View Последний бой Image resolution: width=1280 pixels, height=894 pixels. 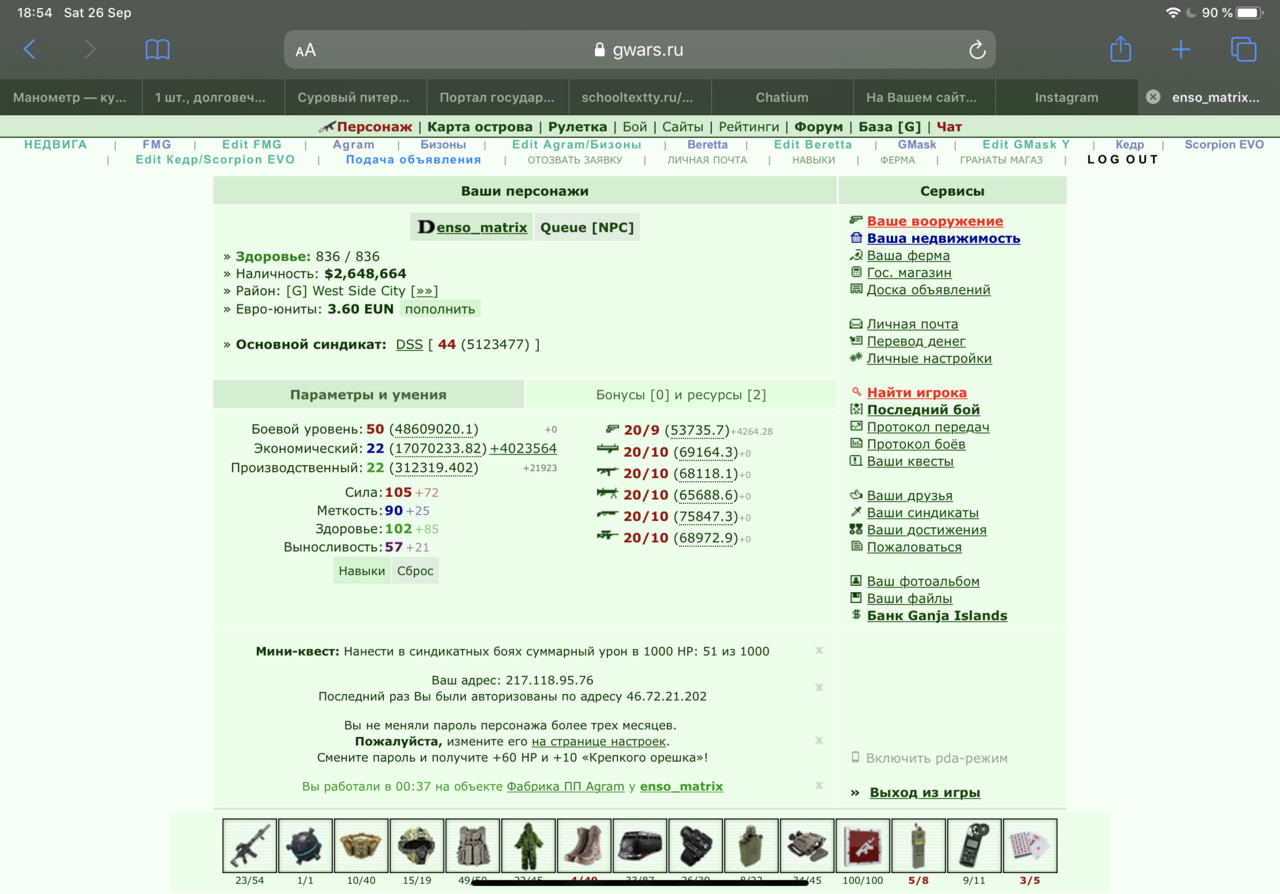point(923,410)
